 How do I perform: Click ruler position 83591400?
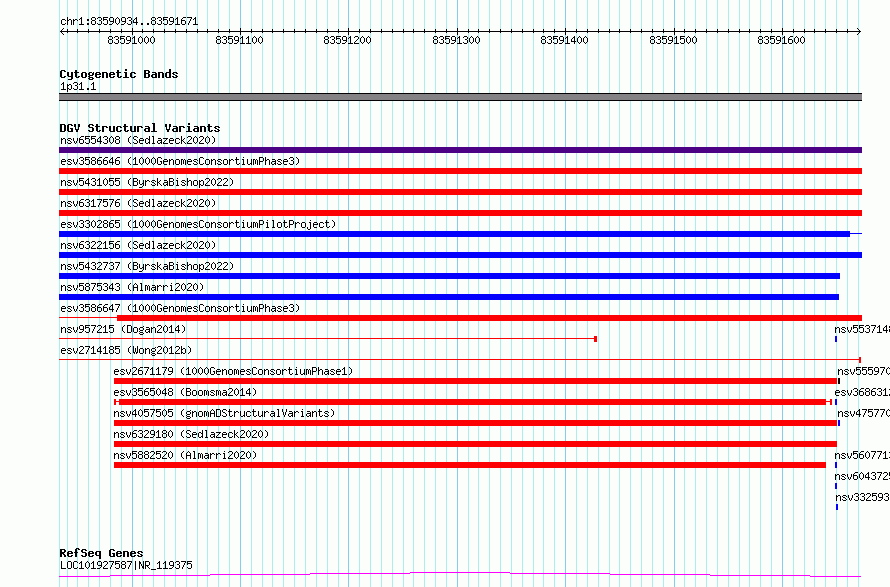click(564, 40)
